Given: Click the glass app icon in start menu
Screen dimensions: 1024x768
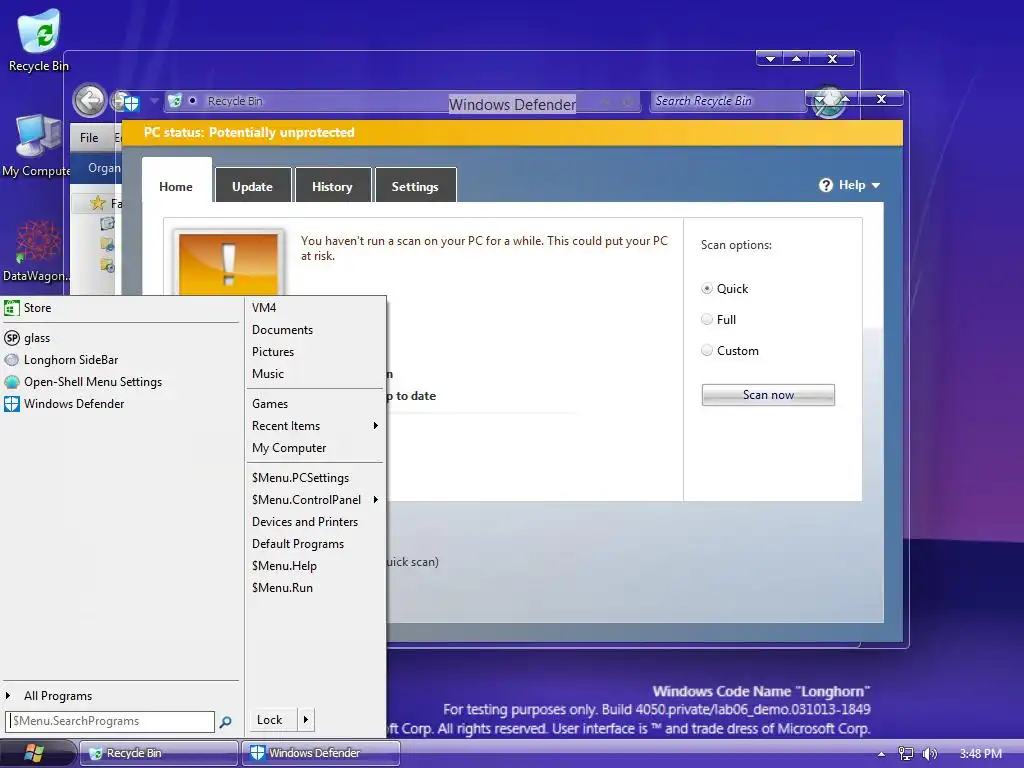Looking at the screenshot, I should (x=12, y=338).
